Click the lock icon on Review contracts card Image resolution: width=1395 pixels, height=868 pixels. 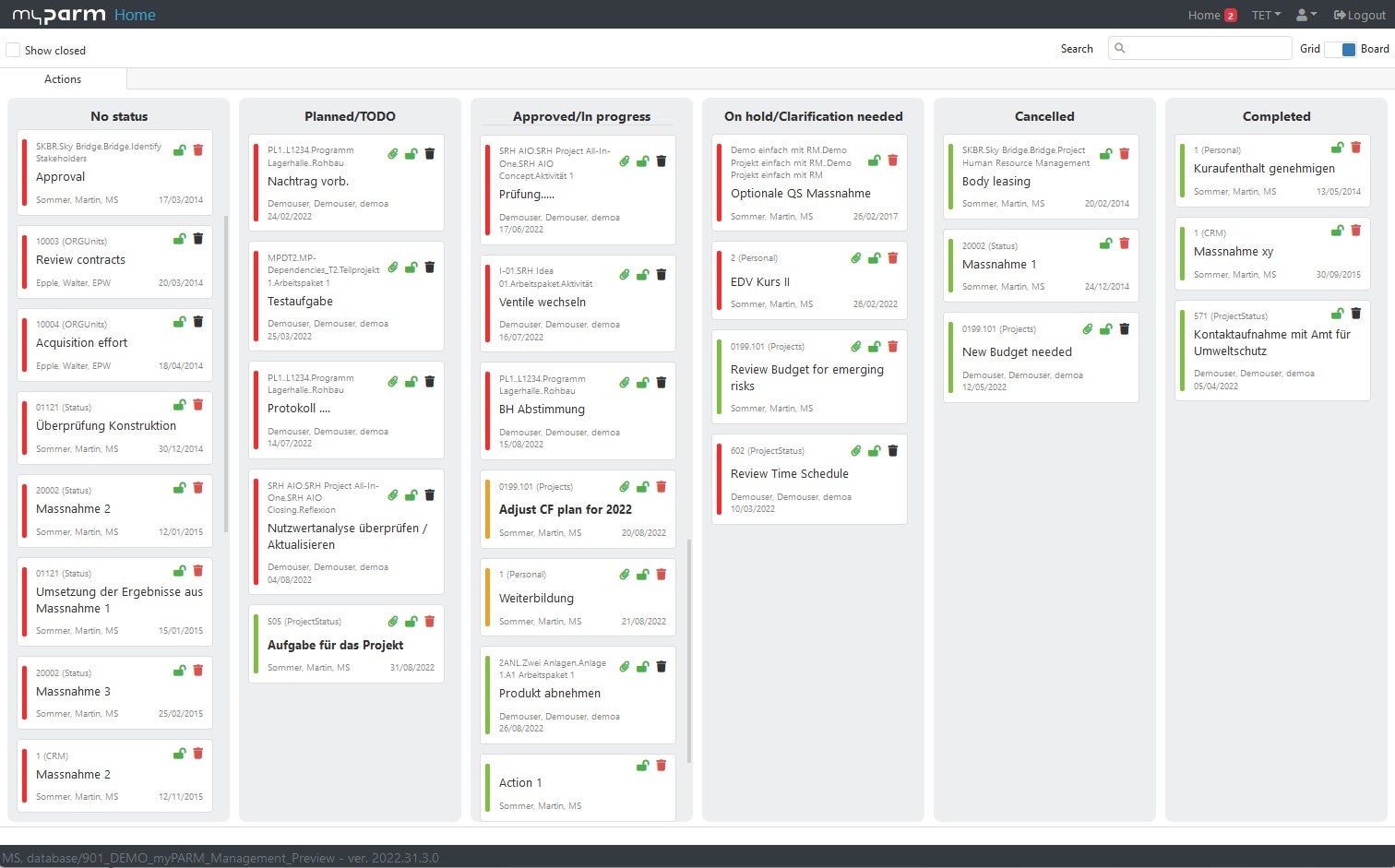click(x=180, y=239)
